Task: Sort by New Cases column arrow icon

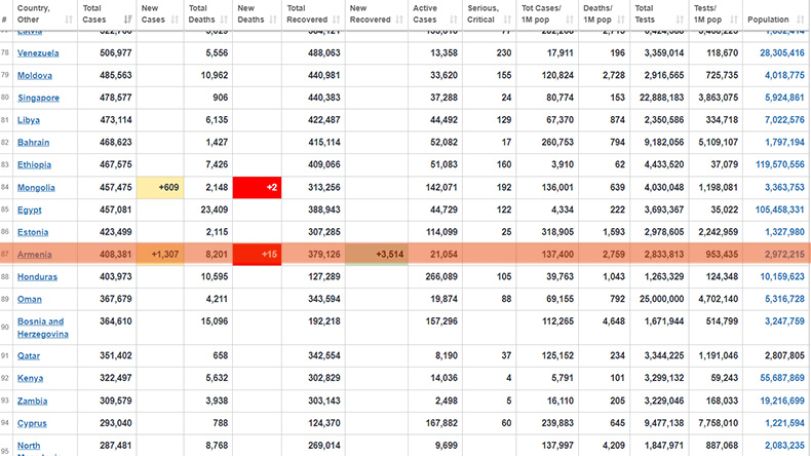Action: point(175,20)
